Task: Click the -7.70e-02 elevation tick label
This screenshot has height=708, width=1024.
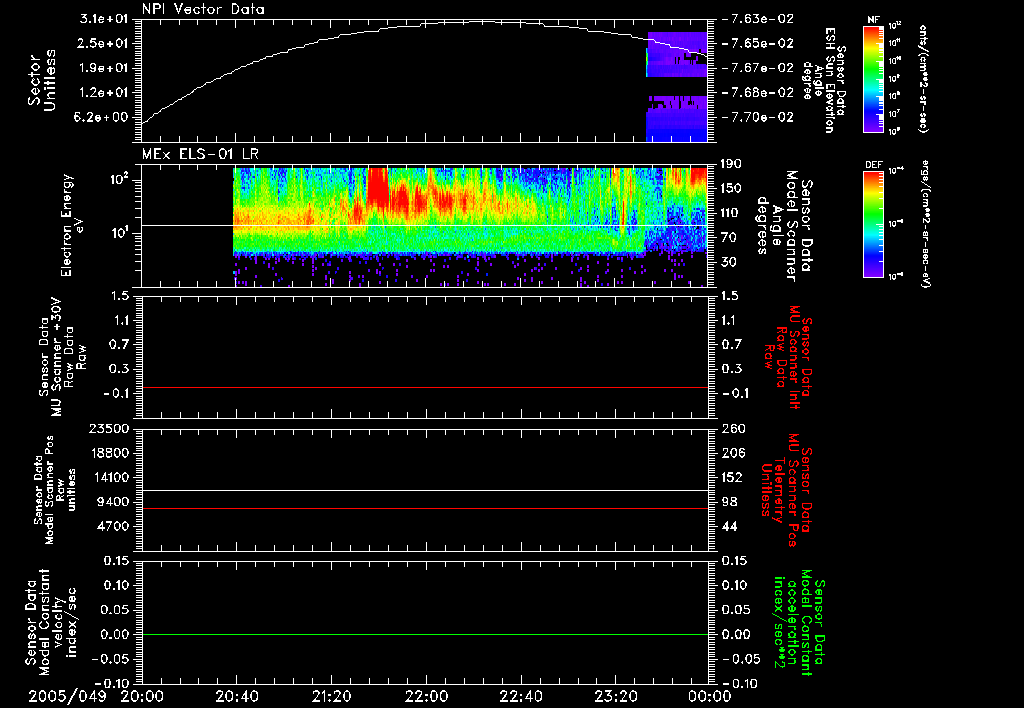Action: coord(758,118)
